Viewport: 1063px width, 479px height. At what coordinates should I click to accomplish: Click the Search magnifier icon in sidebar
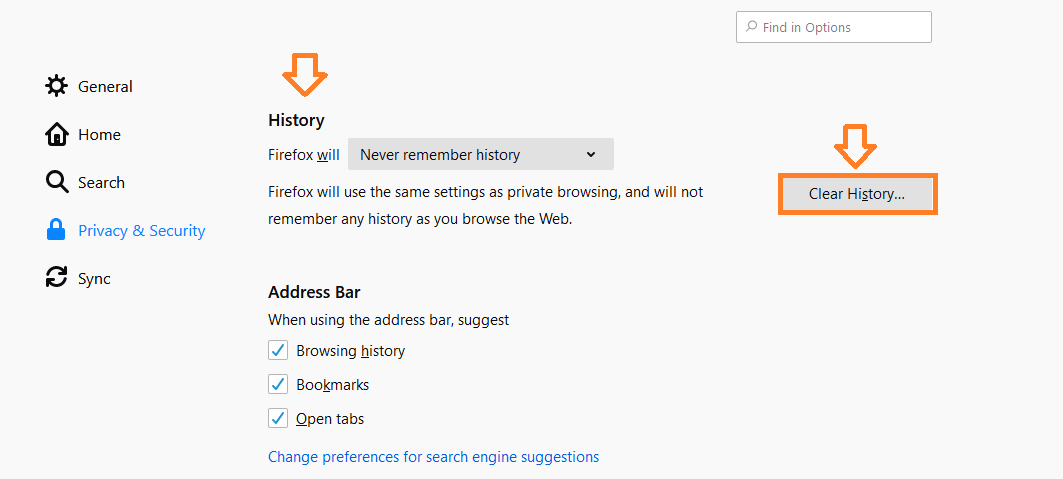coord(56,182)
